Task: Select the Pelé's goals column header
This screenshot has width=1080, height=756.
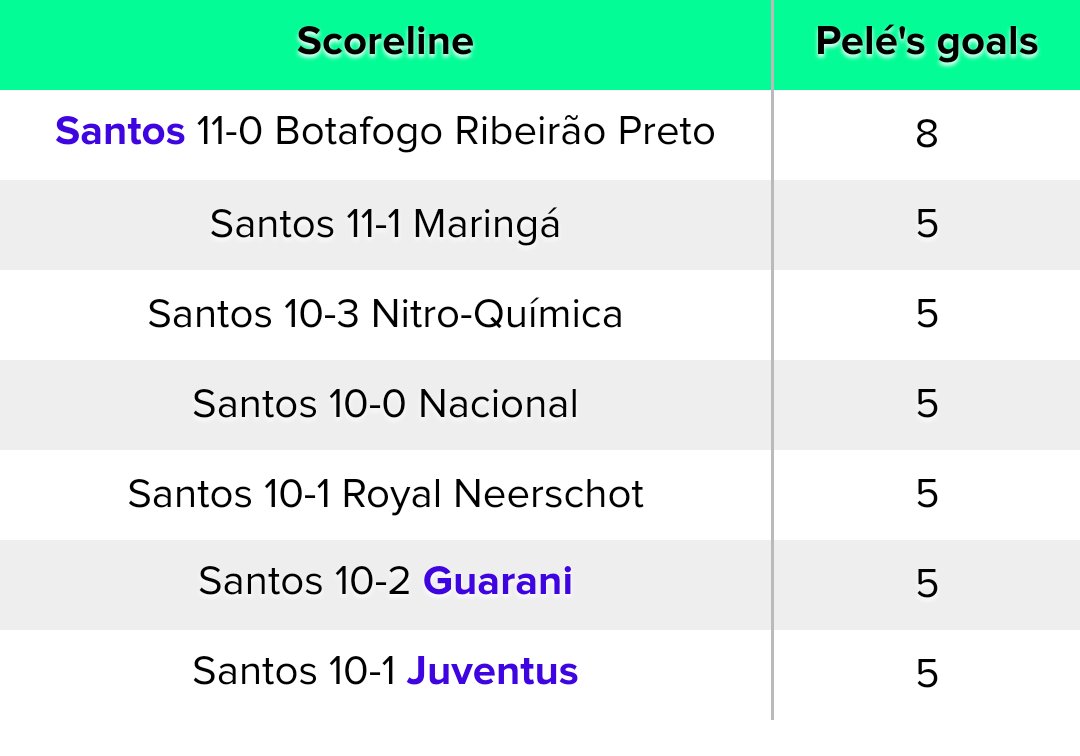Action: pyautogui.click(x=926, y=42)
